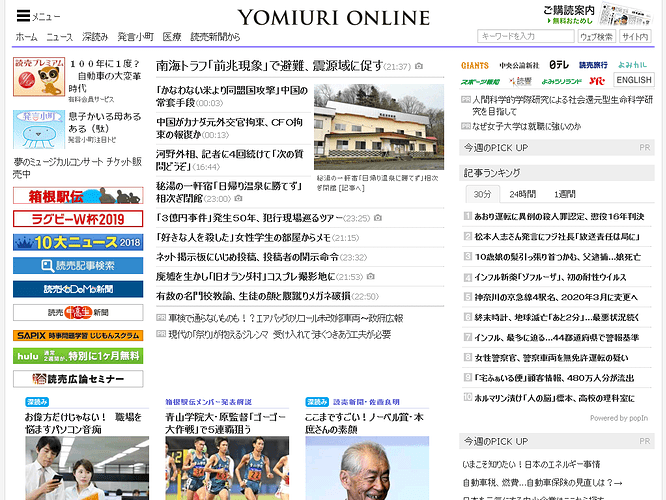Open ranking item 終末時計
The width and height of the screenshot is (666, 500).
pyautogui.click(x=556, y=317)
